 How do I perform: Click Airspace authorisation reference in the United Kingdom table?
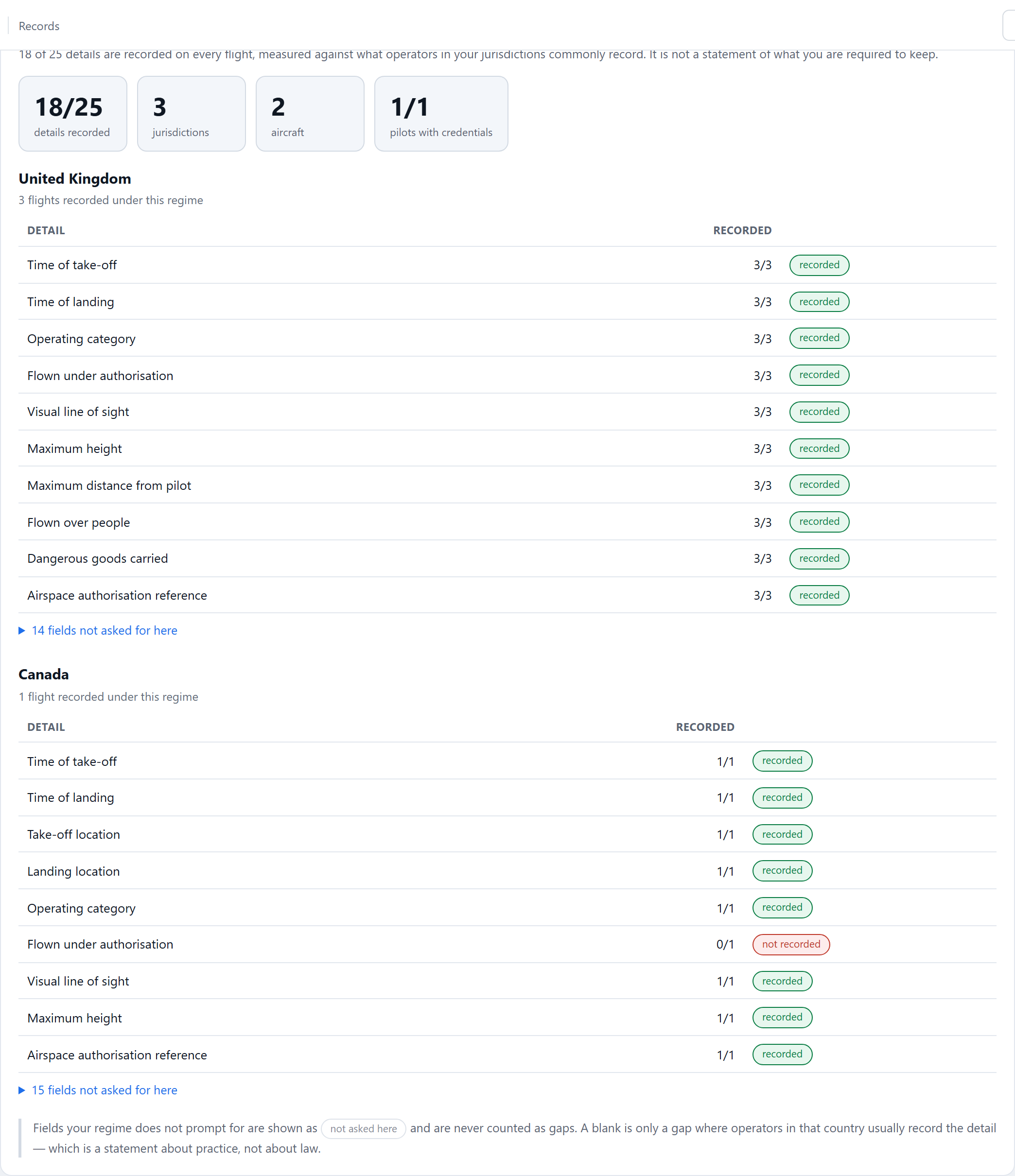tap(117, 596)
